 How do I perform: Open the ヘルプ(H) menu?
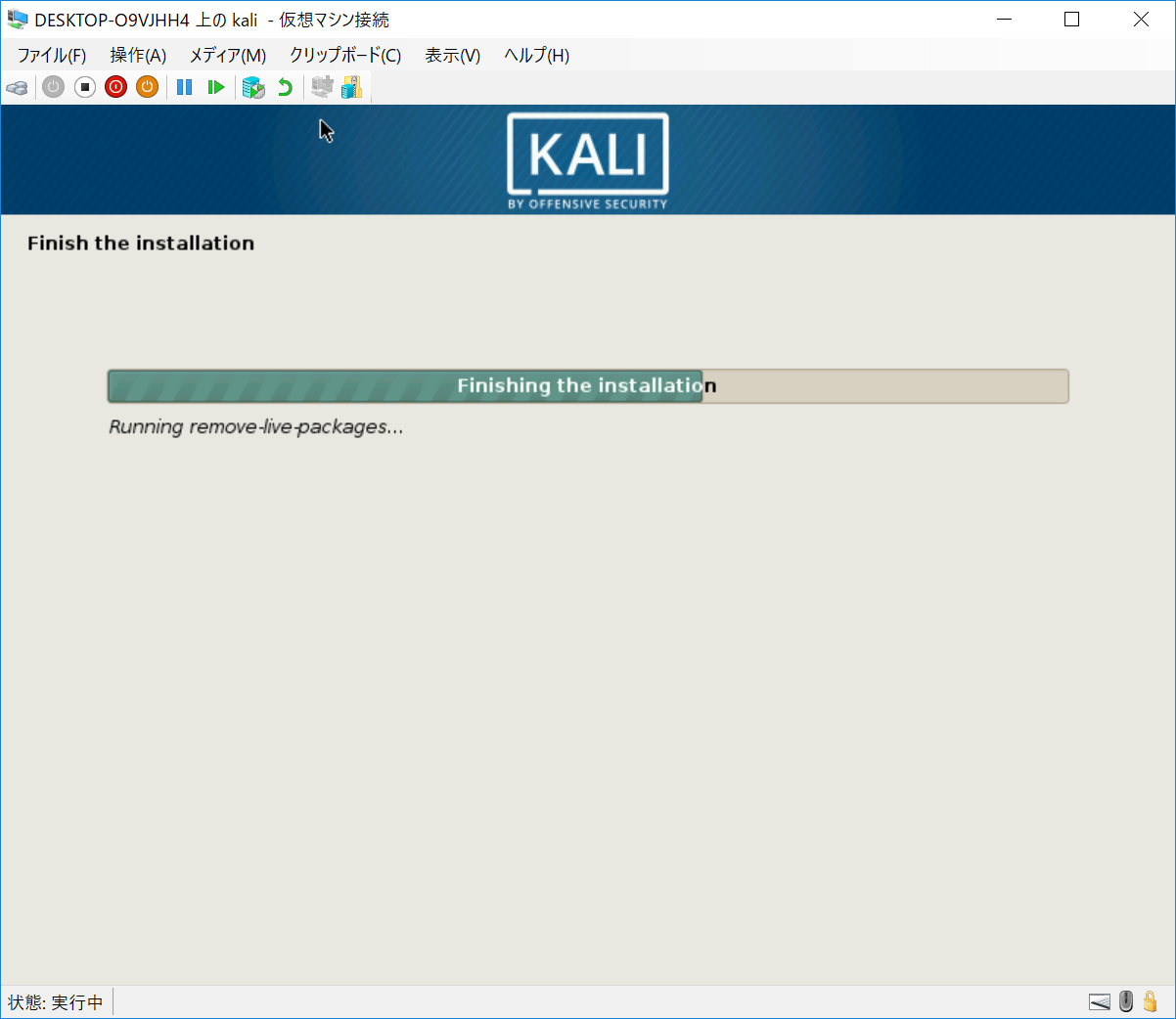pyautogui.click(x=536, y=56)
